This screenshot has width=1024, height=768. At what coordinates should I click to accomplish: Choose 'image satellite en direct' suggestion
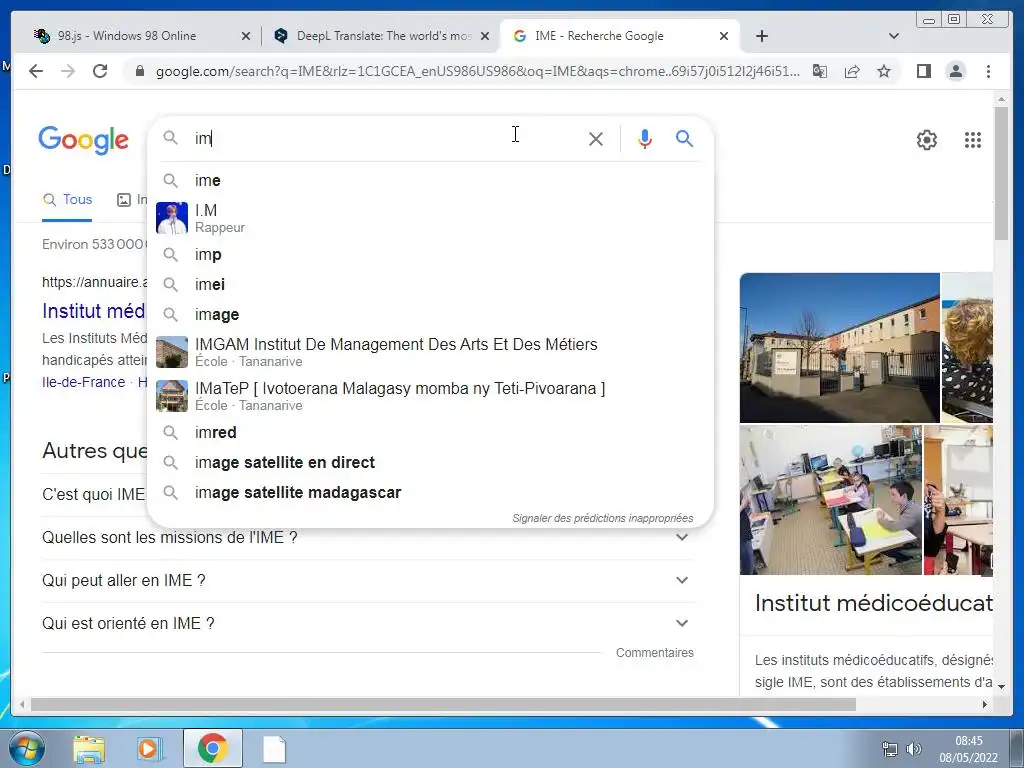(430, 462)
